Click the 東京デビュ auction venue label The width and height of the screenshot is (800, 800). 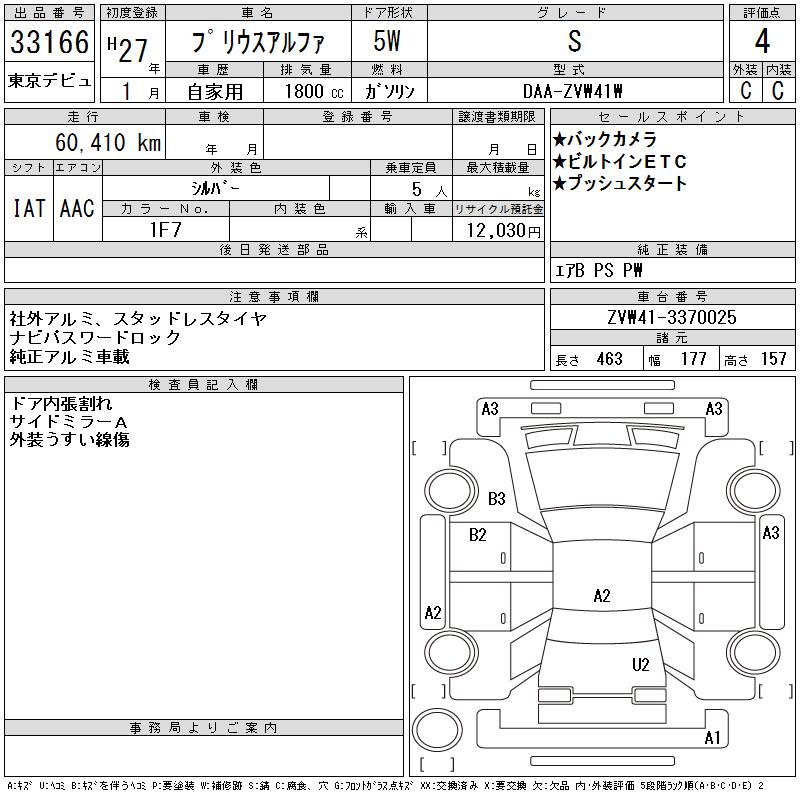[x=49, y=81]
